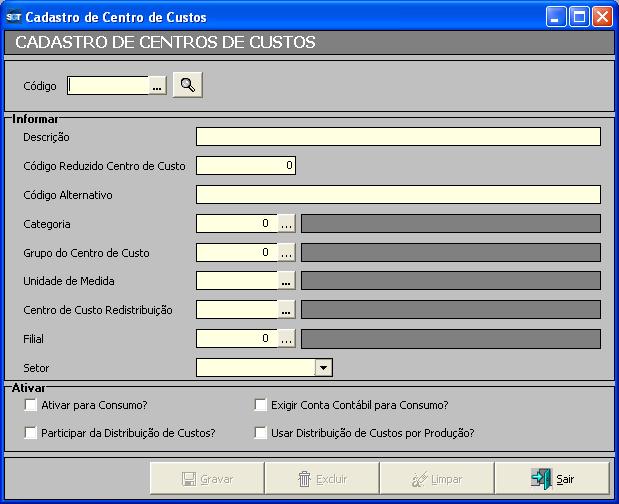Select the Filial code field
Image resolution: width=619 pixels, height=504 pixels.
coord(236,339)
